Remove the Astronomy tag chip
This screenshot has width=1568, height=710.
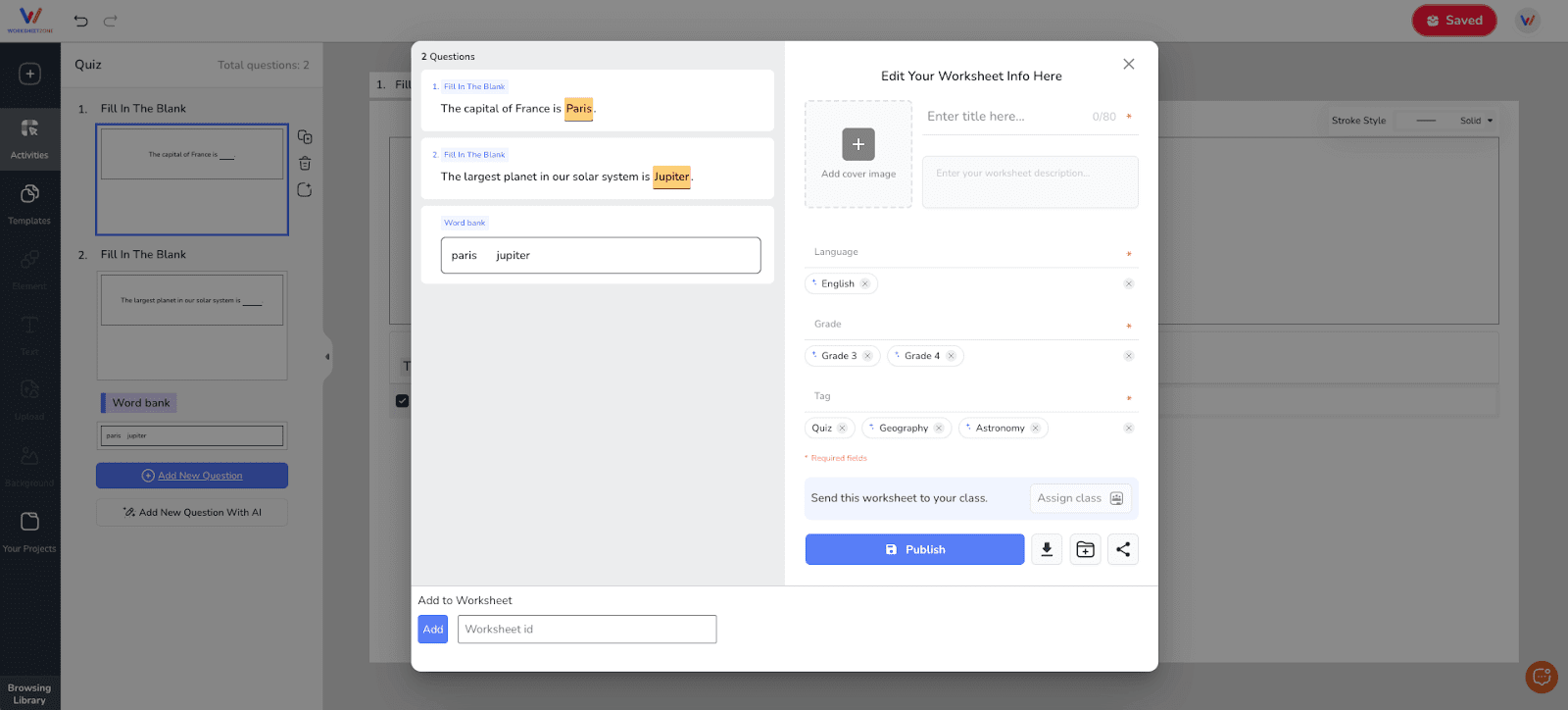click(x=1035, y=429)
